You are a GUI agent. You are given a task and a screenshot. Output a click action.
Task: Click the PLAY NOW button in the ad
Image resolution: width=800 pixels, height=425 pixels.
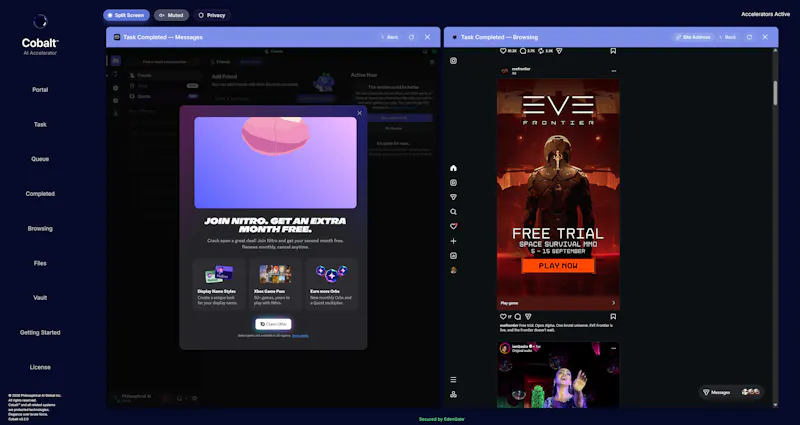tap(558, 266)
